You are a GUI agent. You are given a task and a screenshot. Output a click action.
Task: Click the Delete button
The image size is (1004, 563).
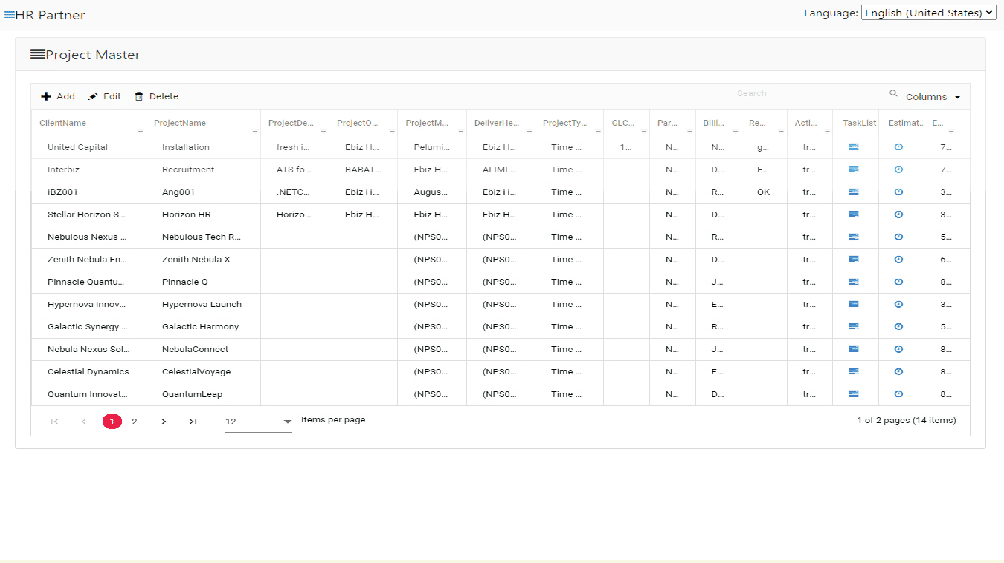[x=156, y=96]
